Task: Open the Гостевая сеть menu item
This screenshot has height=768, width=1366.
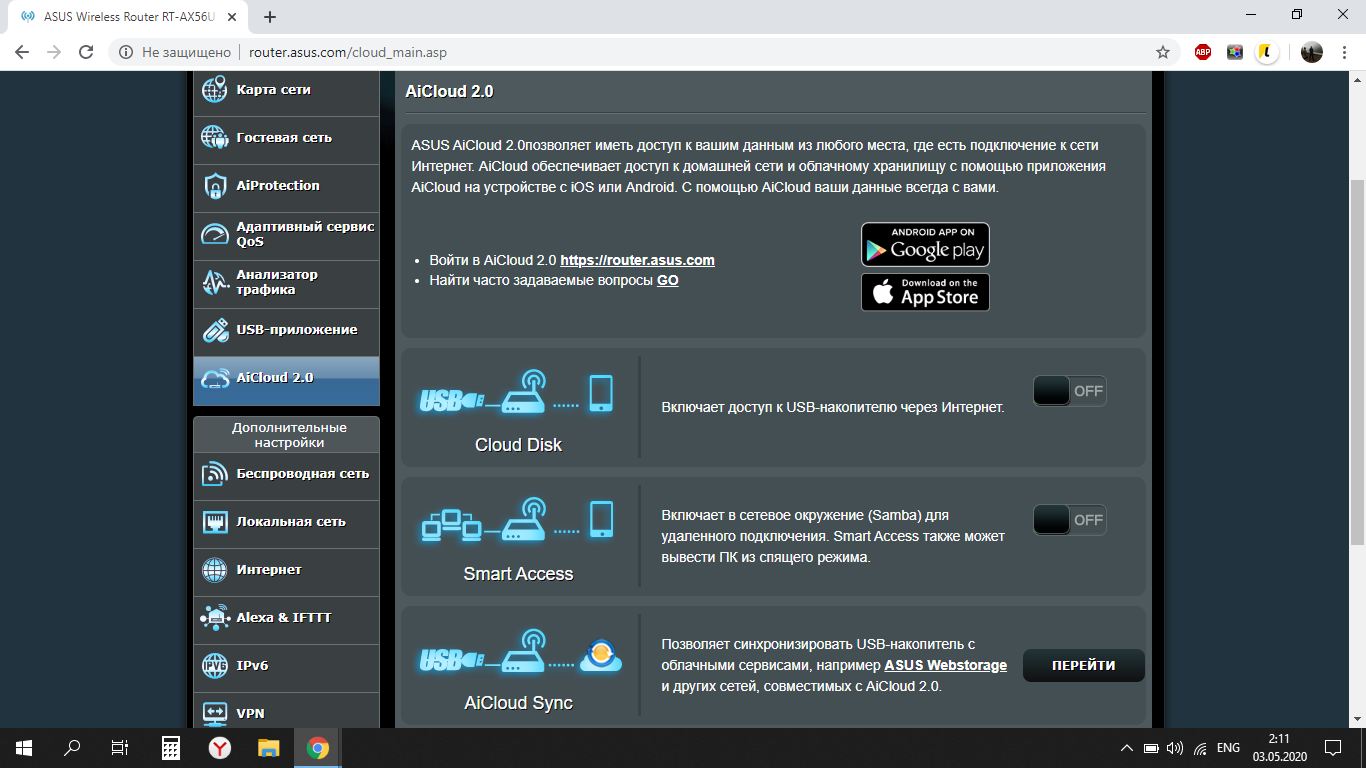Action: (286, 138)
